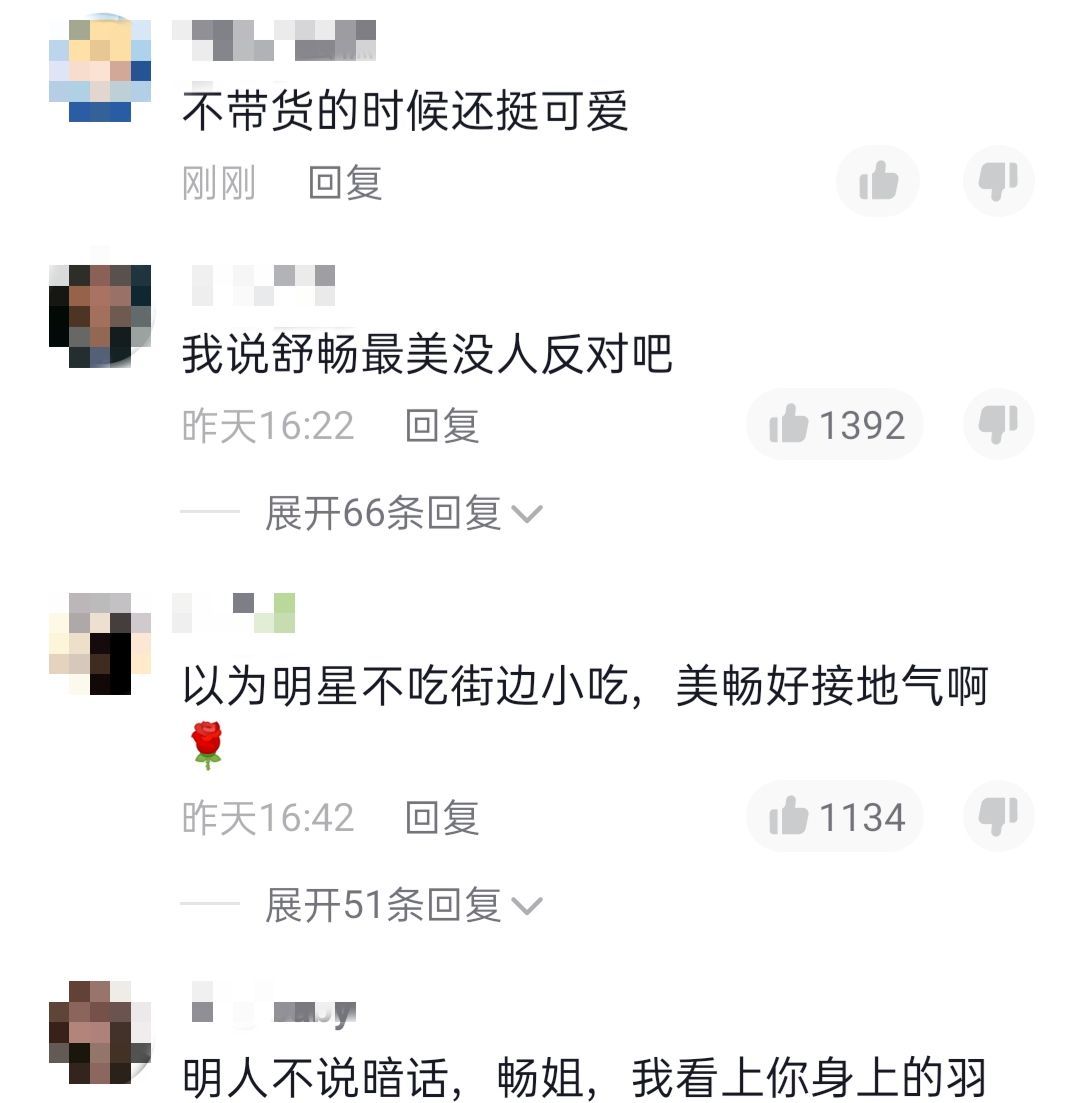The height and width of the screenshot is (1103, 1080).
Task: Like the comment 不带货的时候还挺可爱
Action: coord(878,181)
